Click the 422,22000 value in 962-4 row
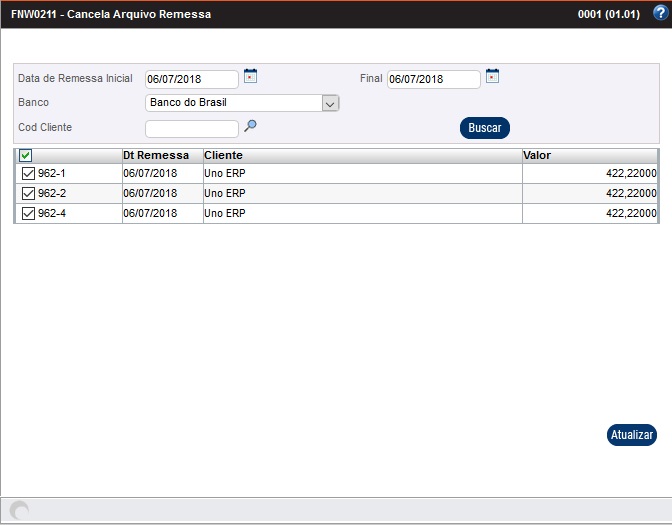 (630, 214)
